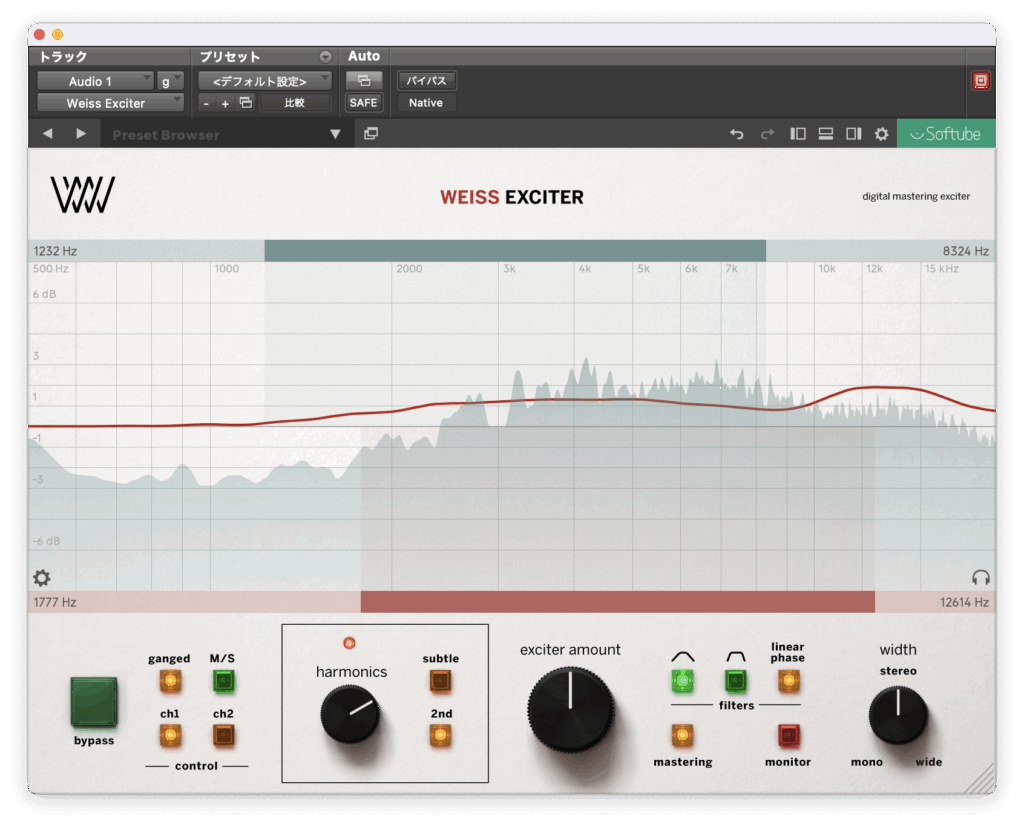Click the exciter amount knob
Viewport: 1024px width, 827px height.
(570, 709)
